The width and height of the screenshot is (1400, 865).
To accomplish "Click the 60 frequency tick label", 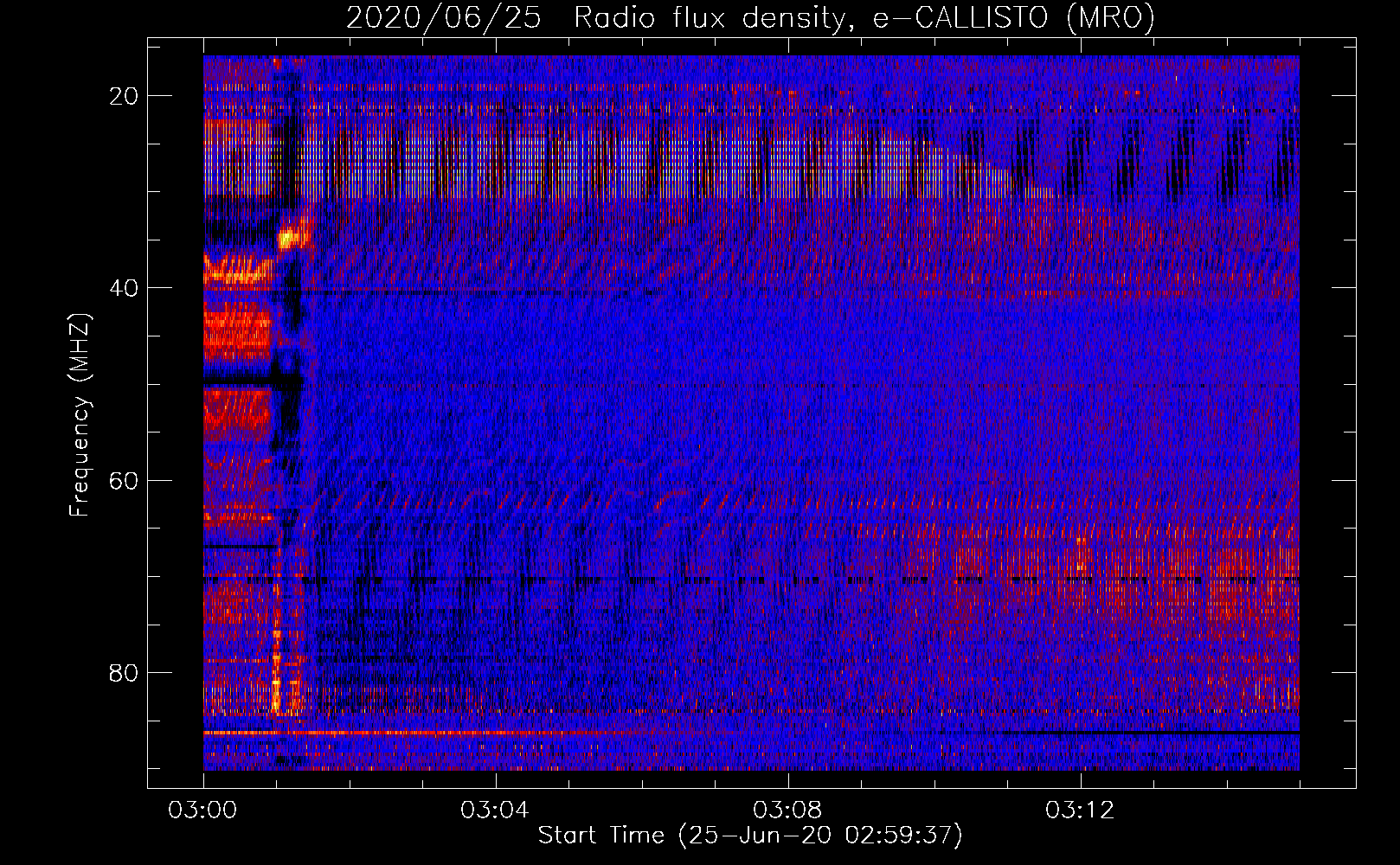I will [x=125, y=480].
